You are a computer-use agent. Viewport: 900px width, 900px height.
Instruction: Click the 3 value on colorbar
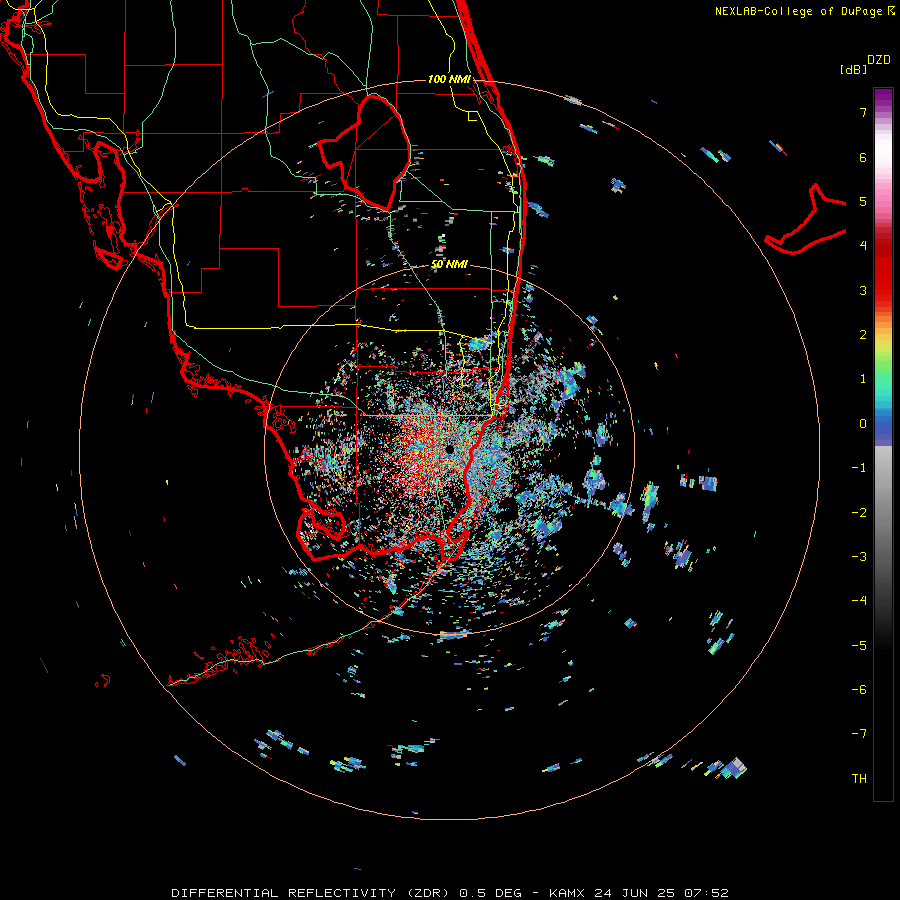click(x=863, y=290)
